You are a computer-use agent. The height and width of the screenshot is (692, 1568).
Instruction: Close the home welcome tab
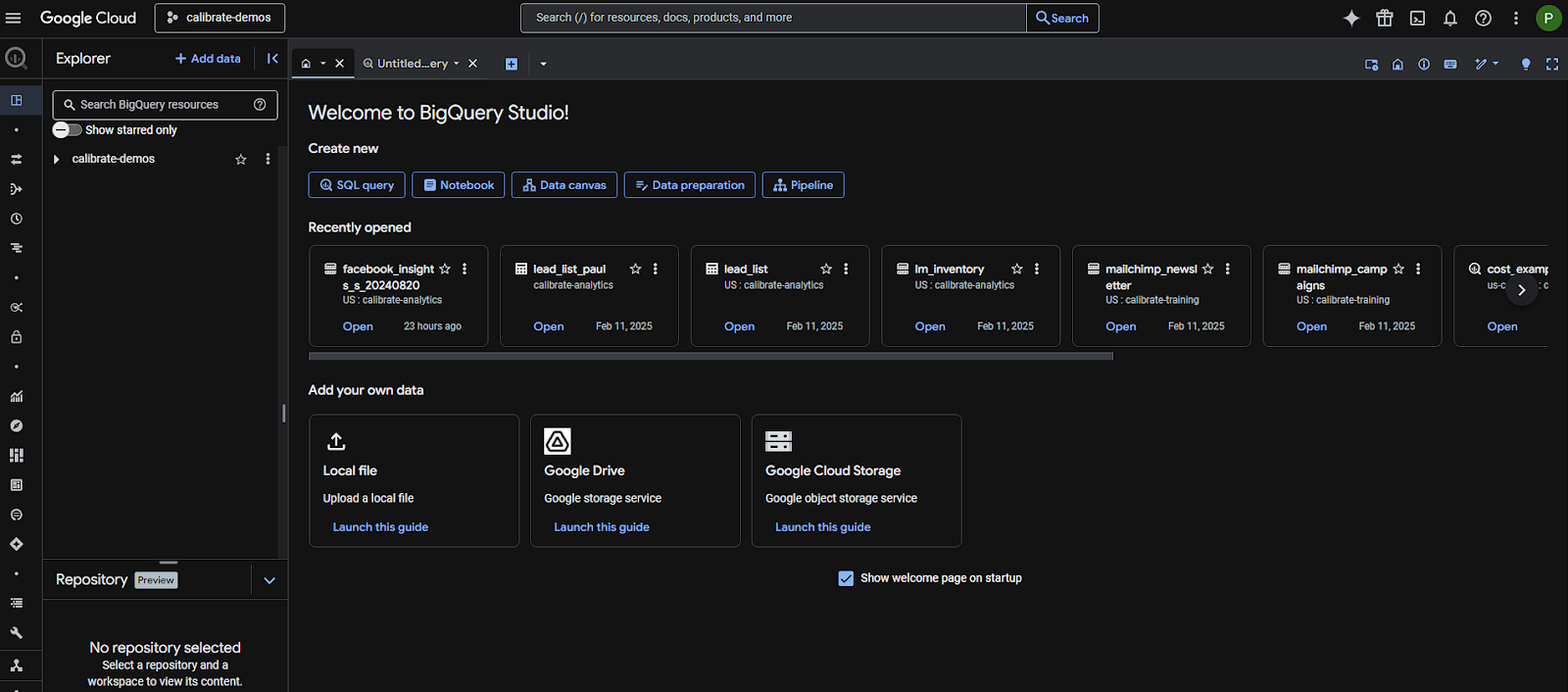click(x=340, y=64)
